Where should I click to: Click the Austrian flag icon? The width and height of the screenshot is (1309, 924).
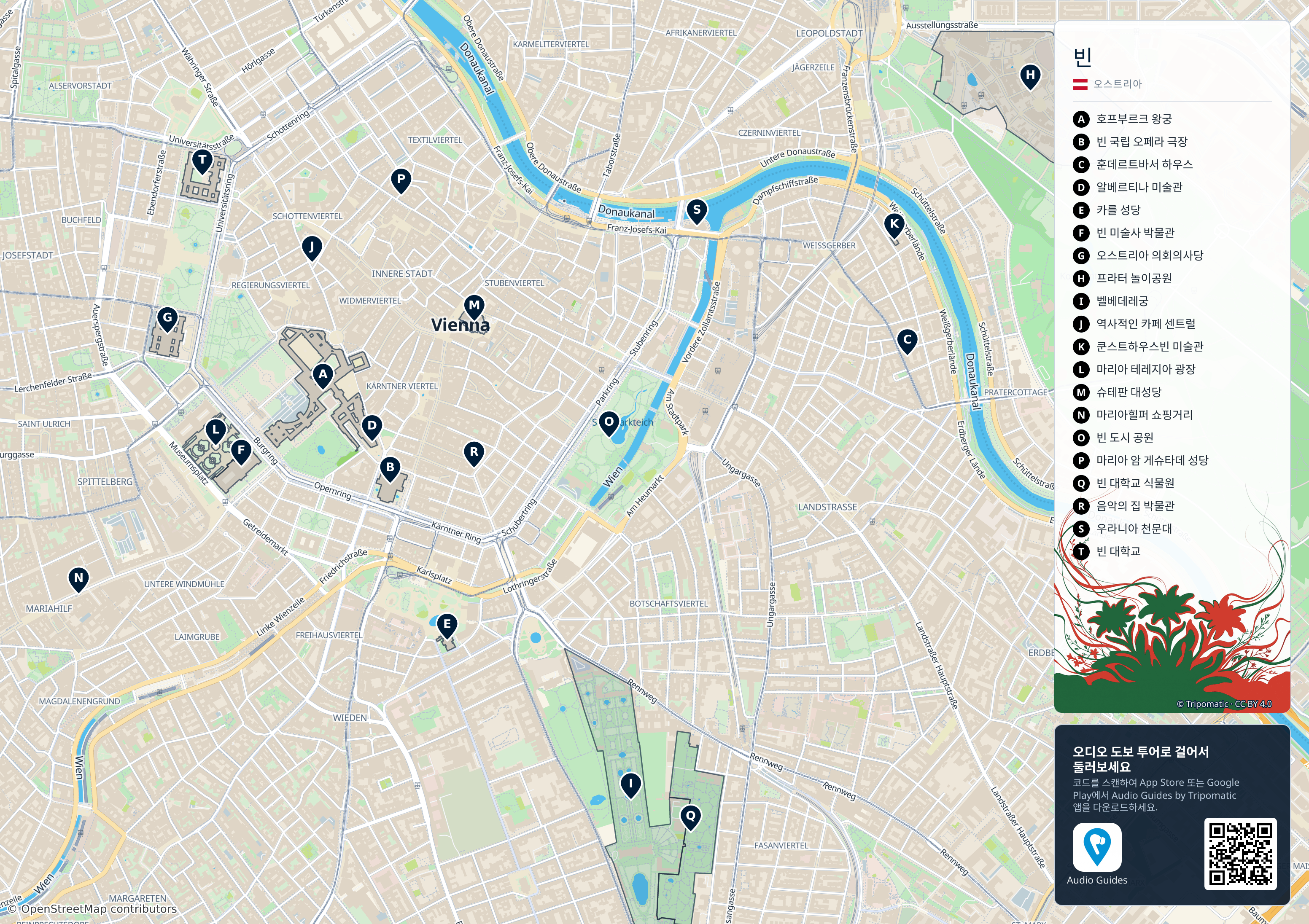(x=1080, y=84)
